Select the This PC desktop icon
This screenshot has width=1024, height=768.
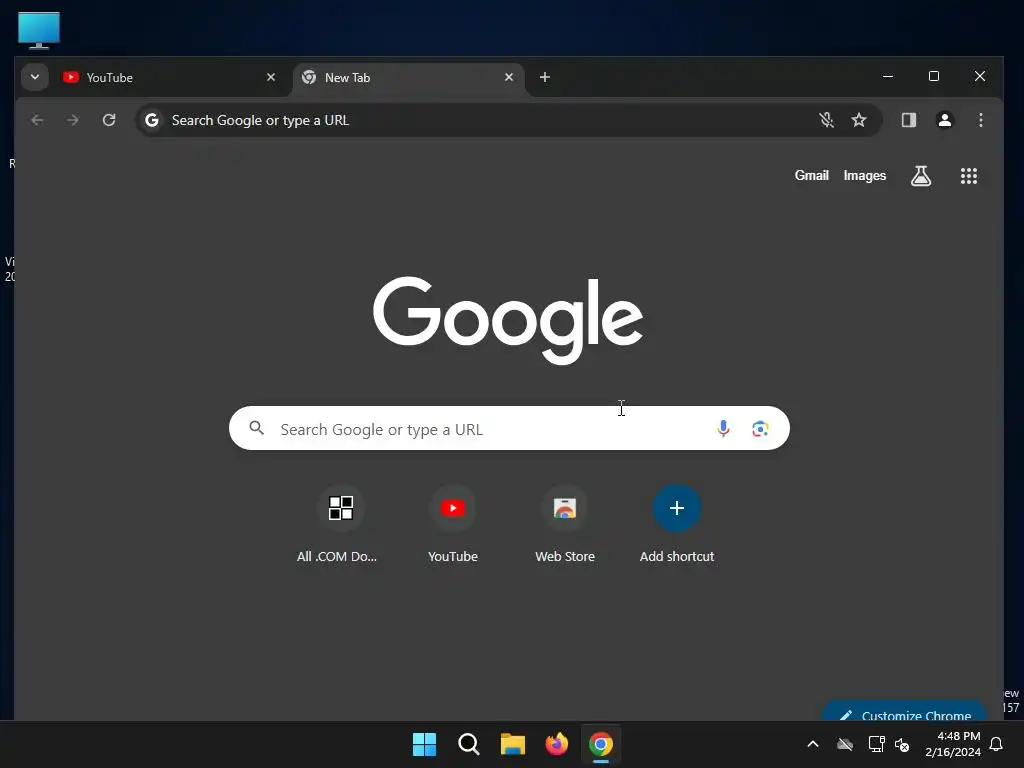[39, 30]
